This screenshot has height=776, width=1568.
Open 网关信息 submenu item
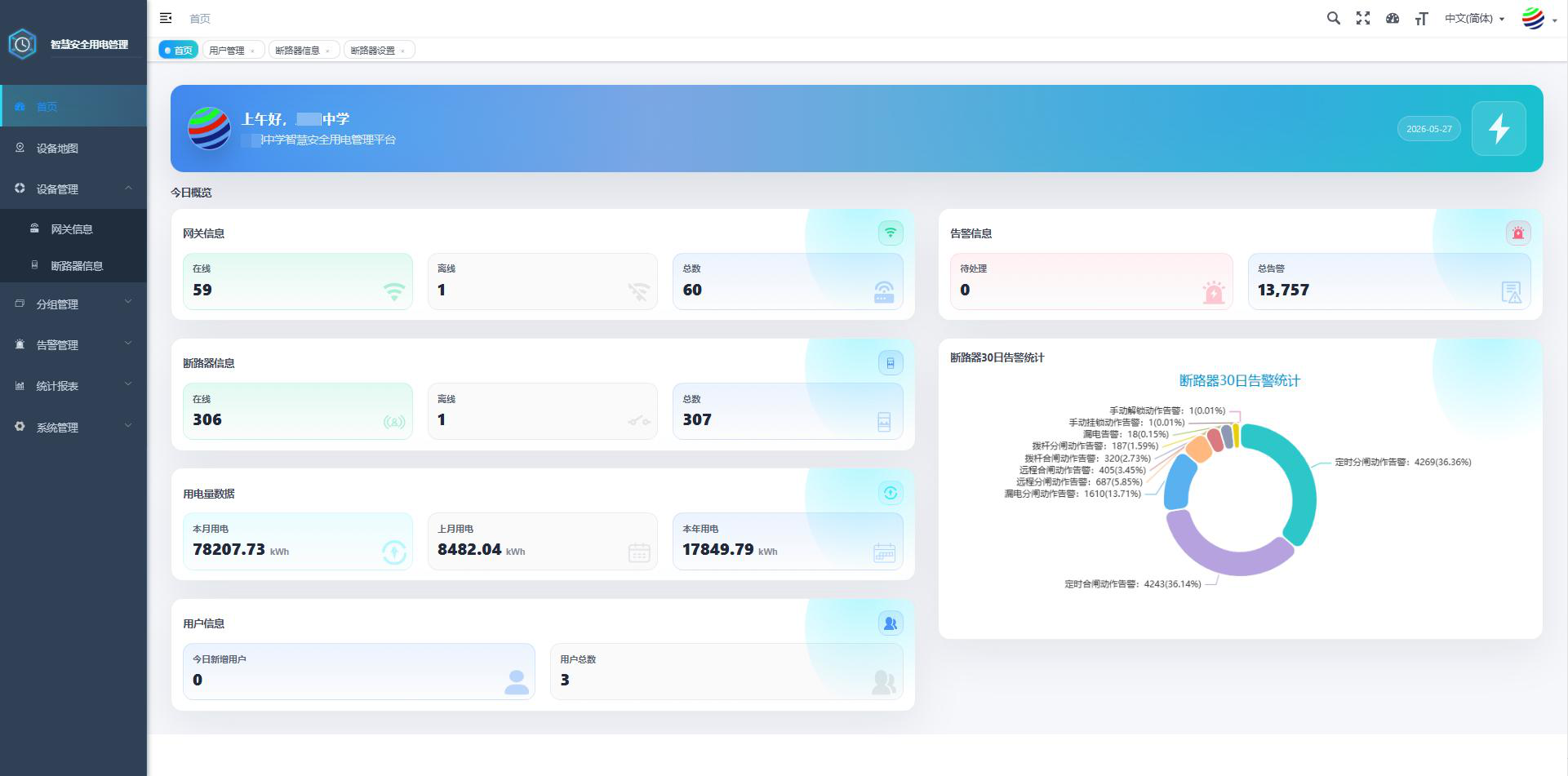pyautogui.click(x=73, y=228)
